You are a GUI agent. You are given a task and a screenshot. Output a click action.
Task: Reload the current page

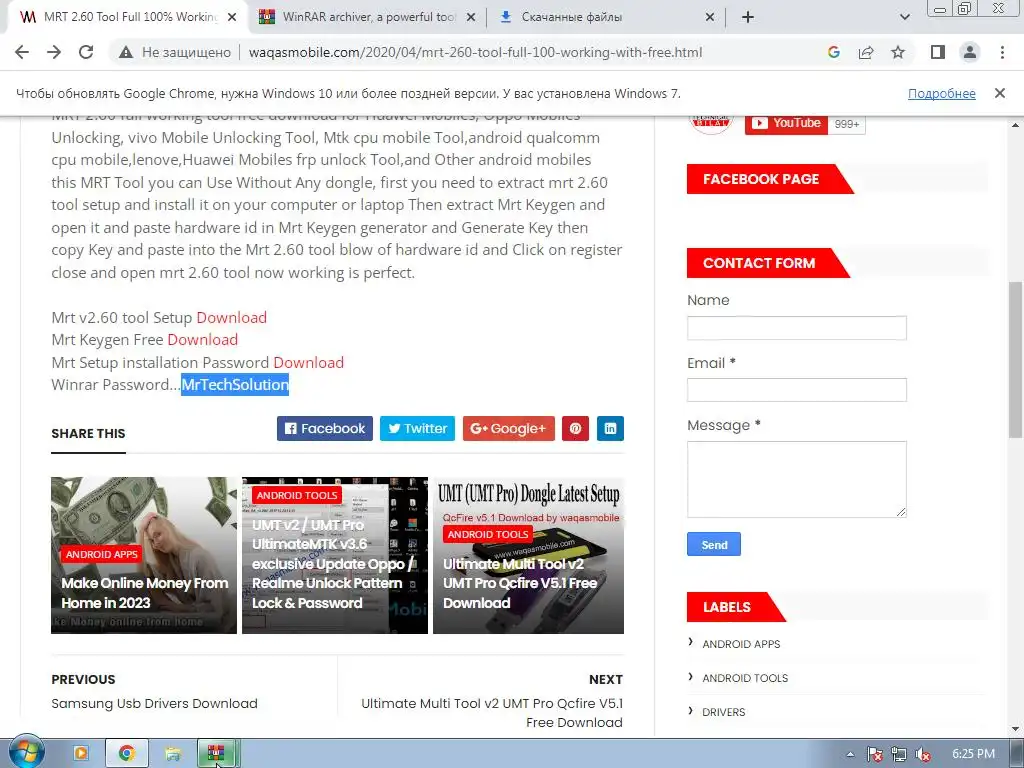click(x=86, y=52)
